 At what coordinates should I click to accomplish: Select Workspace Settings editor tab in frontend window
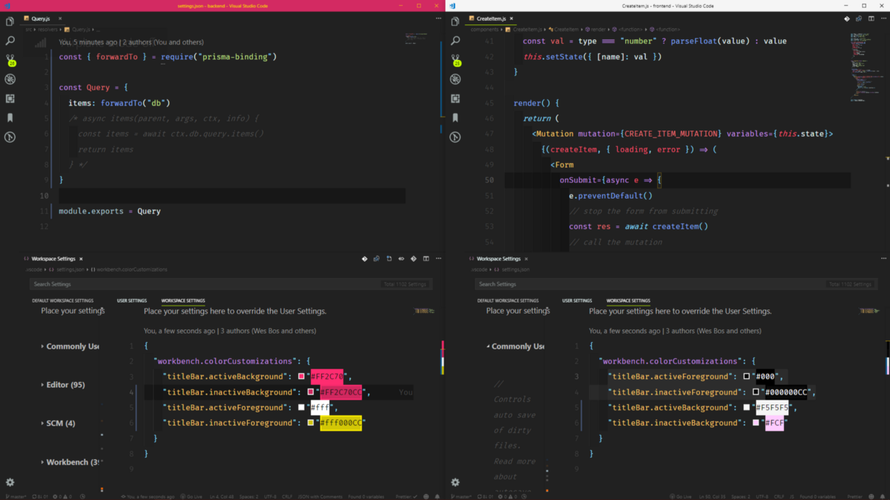click(x=498, y=259)
